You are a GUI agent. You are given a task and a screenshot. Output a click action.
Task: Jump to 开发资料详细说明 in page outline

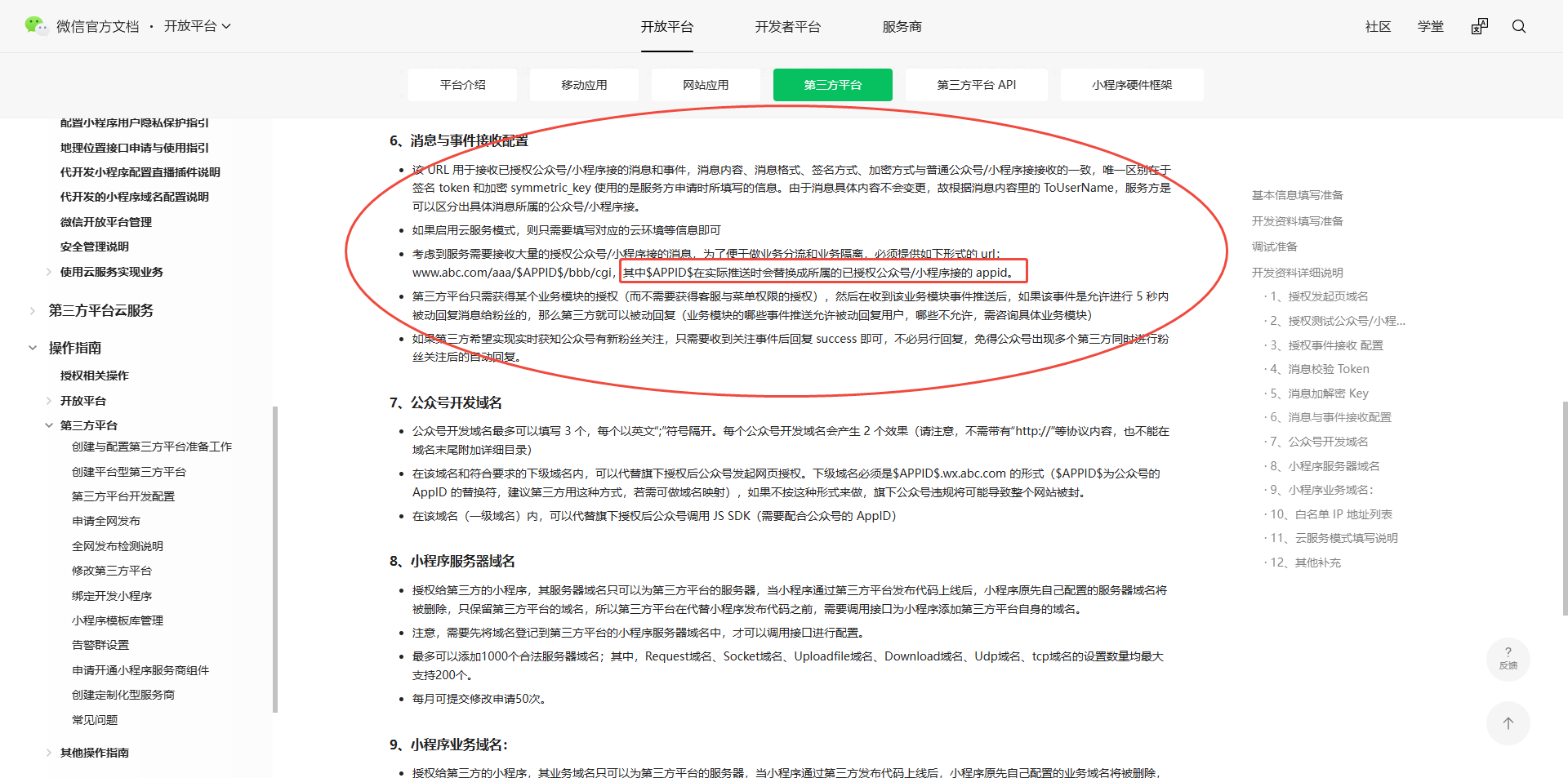point(1298,273)
